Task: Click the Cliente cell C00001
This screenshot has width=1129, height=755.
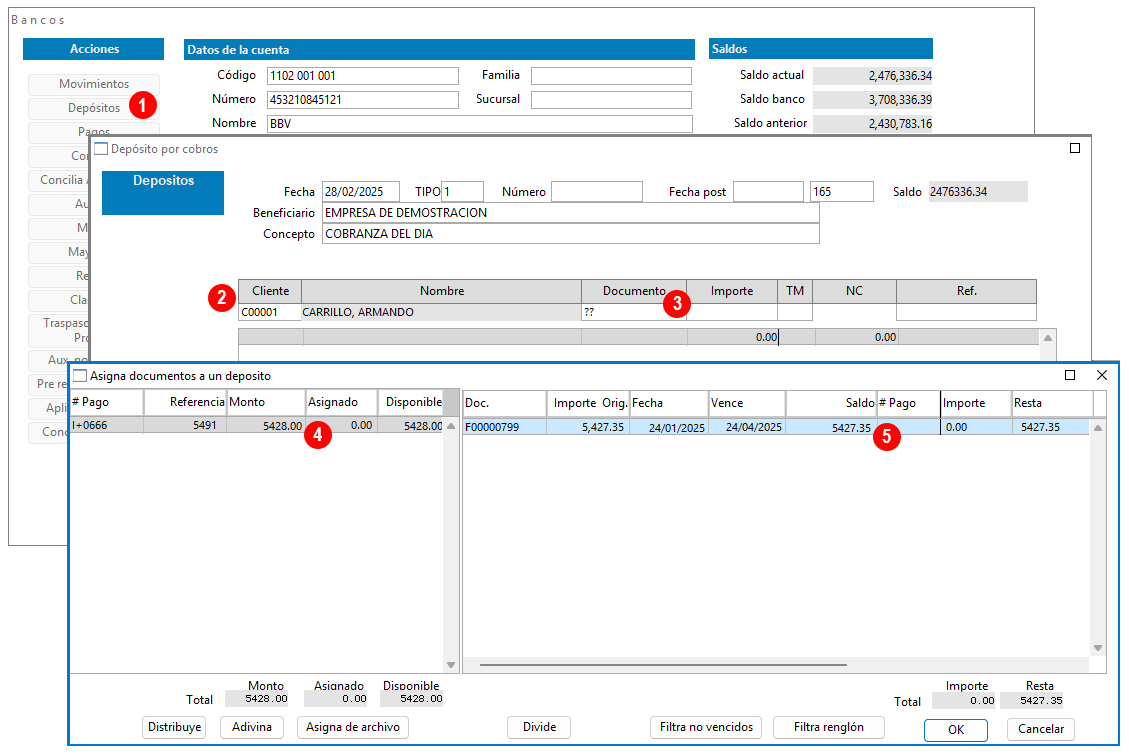Action: [270, 312]
